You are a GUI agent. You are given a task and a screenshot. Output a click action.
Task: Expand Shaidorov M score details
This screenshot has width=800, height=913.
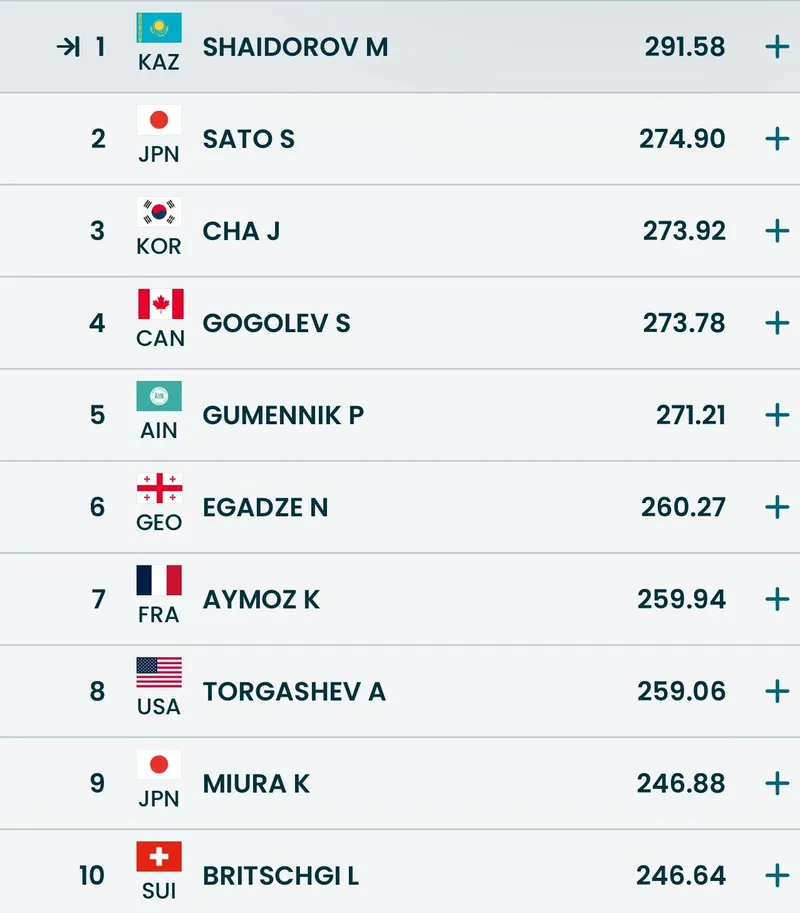[777, 47]
